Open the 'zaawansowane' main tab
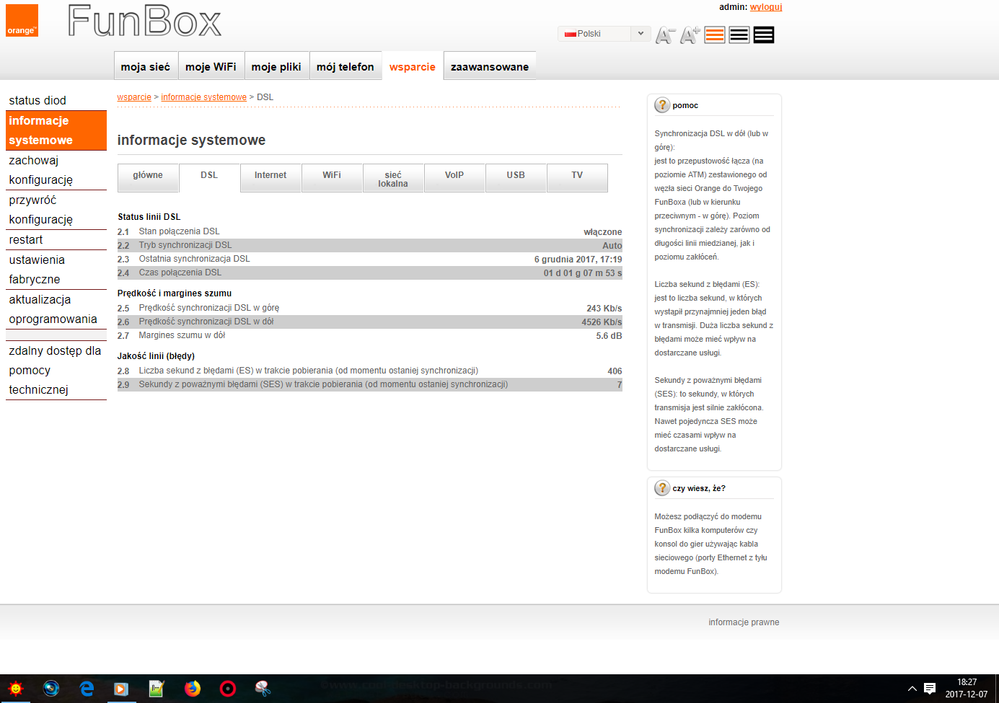999x703 pixels. 489,66
